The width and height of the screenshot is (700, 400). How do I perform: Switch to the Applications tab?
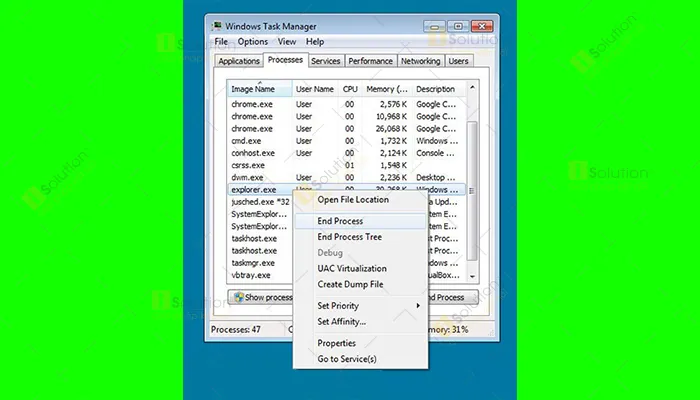[x=239, y=61]
